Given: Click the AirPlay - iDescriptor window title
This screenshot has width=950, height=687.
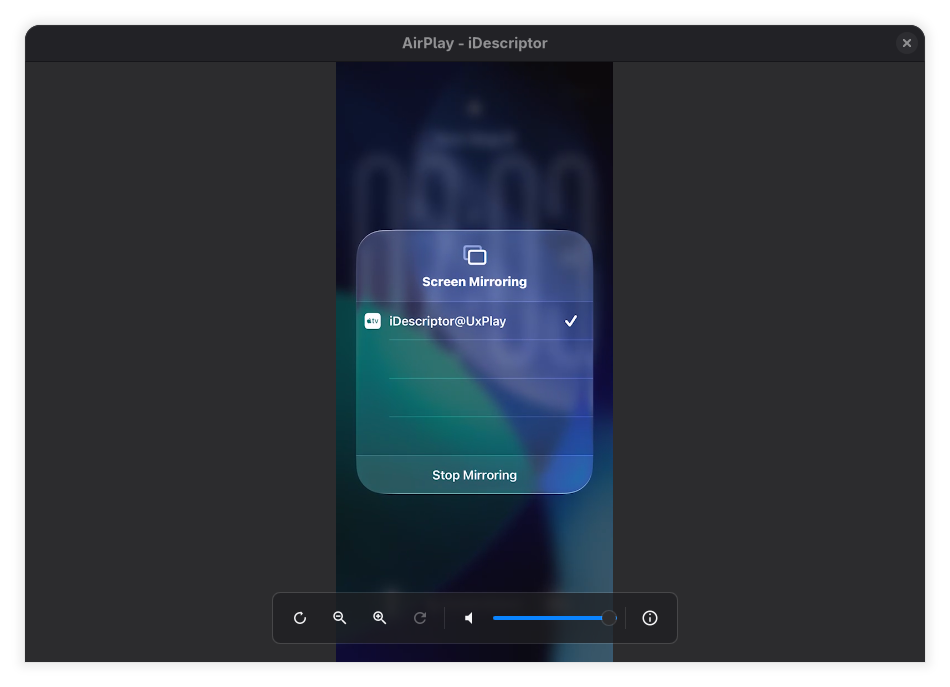Looking at the screenshot, I should [474, 43].
